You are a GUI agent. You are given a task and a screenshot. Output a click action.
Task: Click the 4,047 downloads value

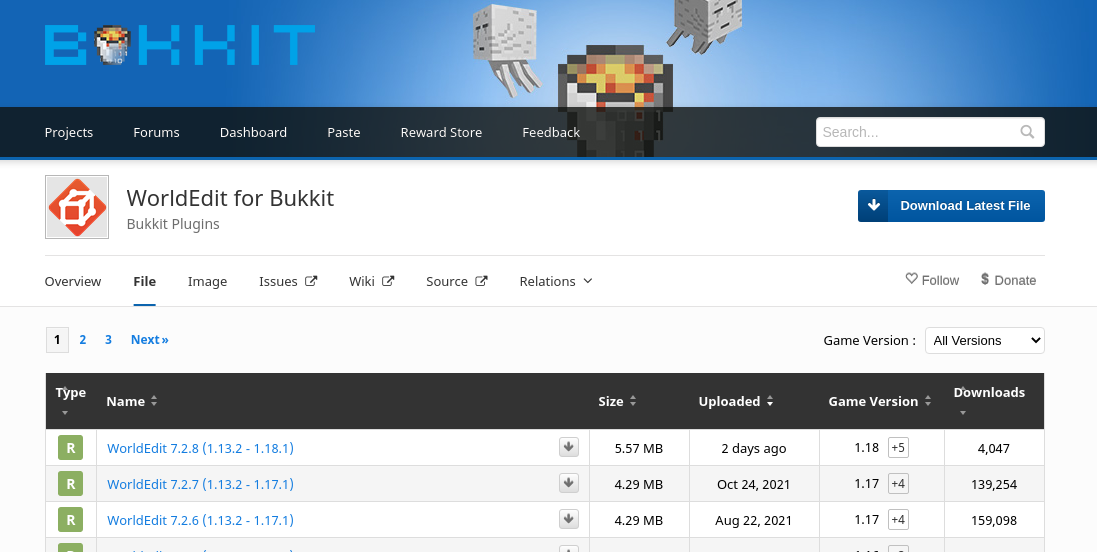pyautogui.click(x=993, y=448)
